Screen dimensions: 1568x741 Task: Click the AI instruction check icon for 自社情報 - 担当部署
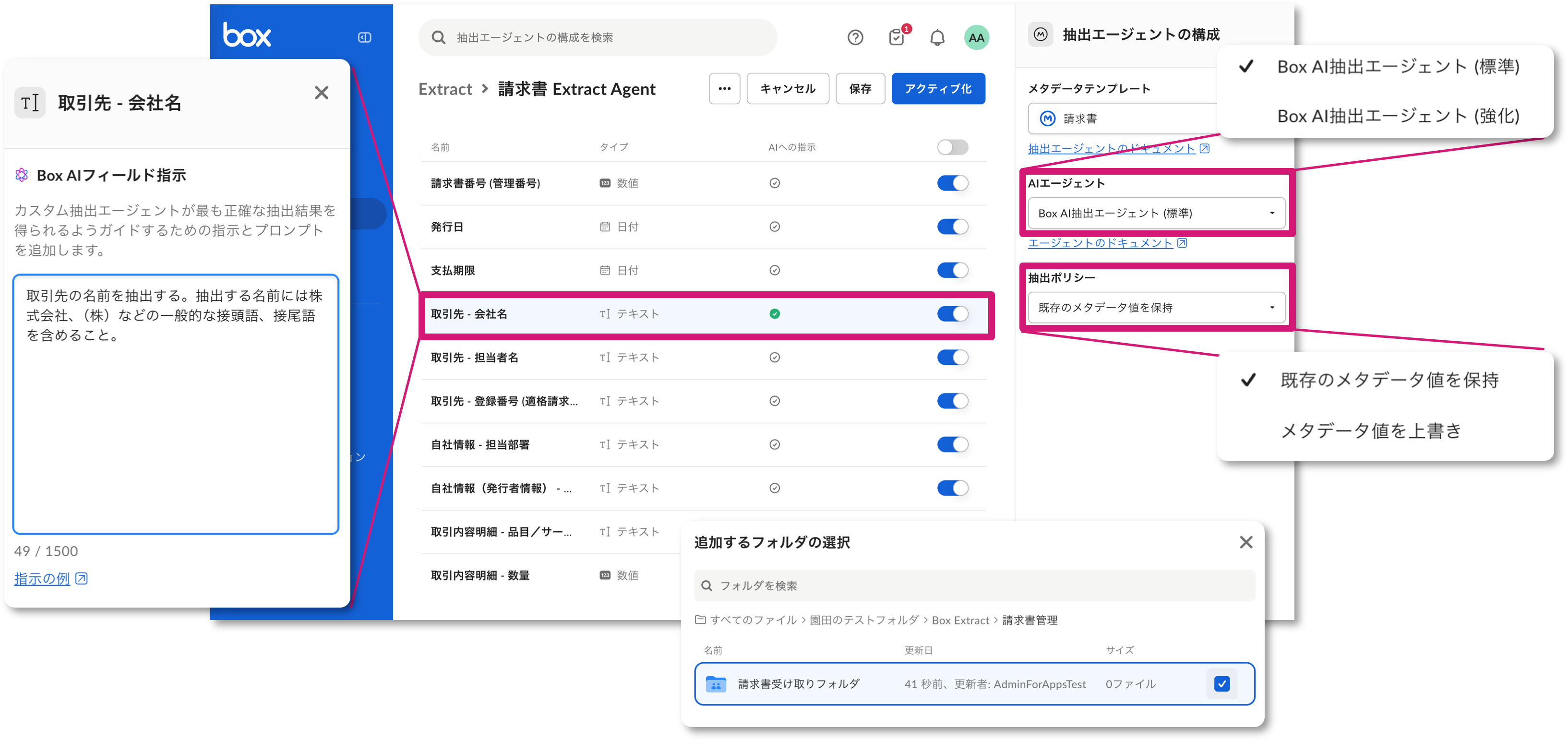tap(774, 444)
